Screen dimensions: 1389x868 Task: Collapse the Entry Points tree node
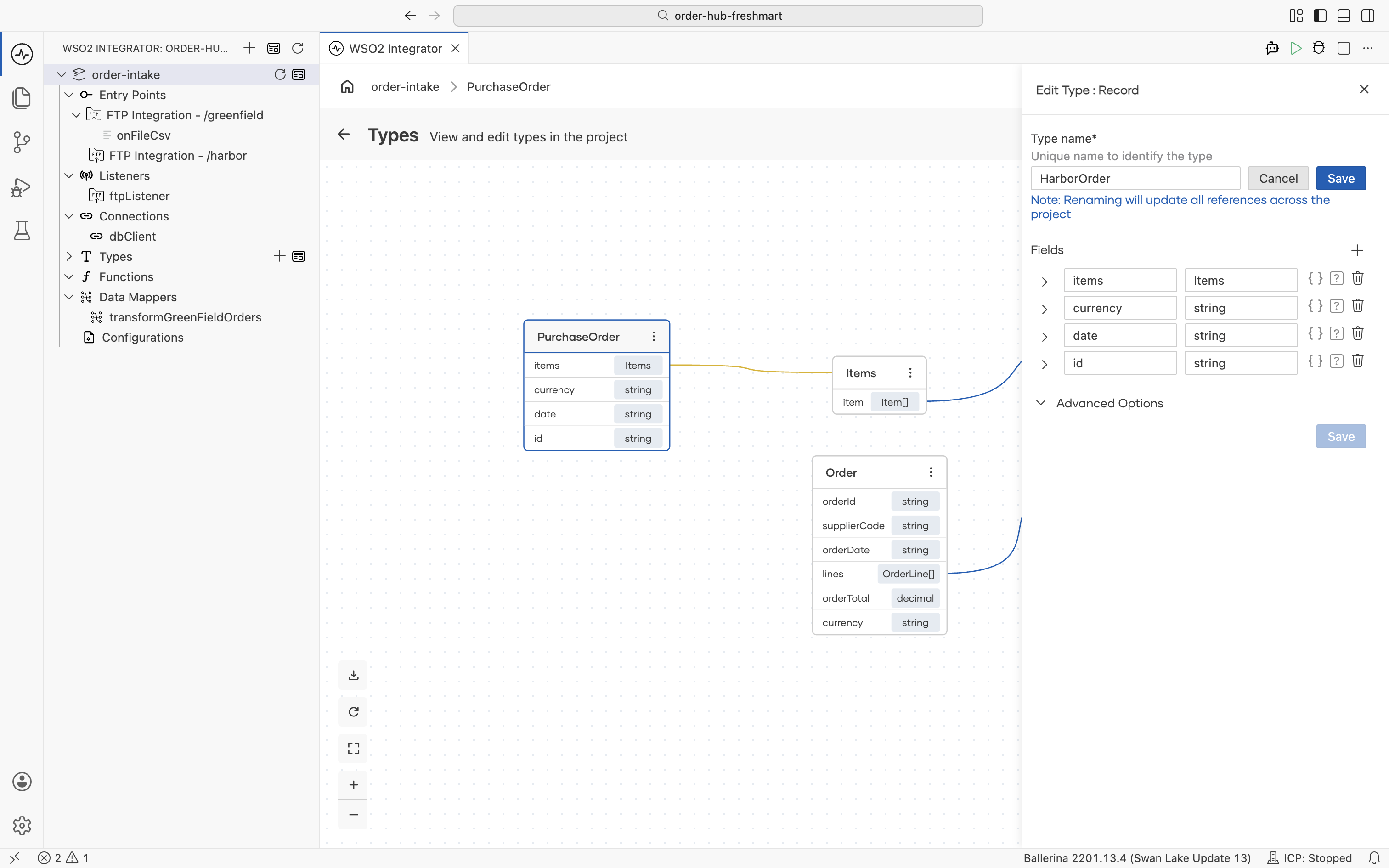69,95
